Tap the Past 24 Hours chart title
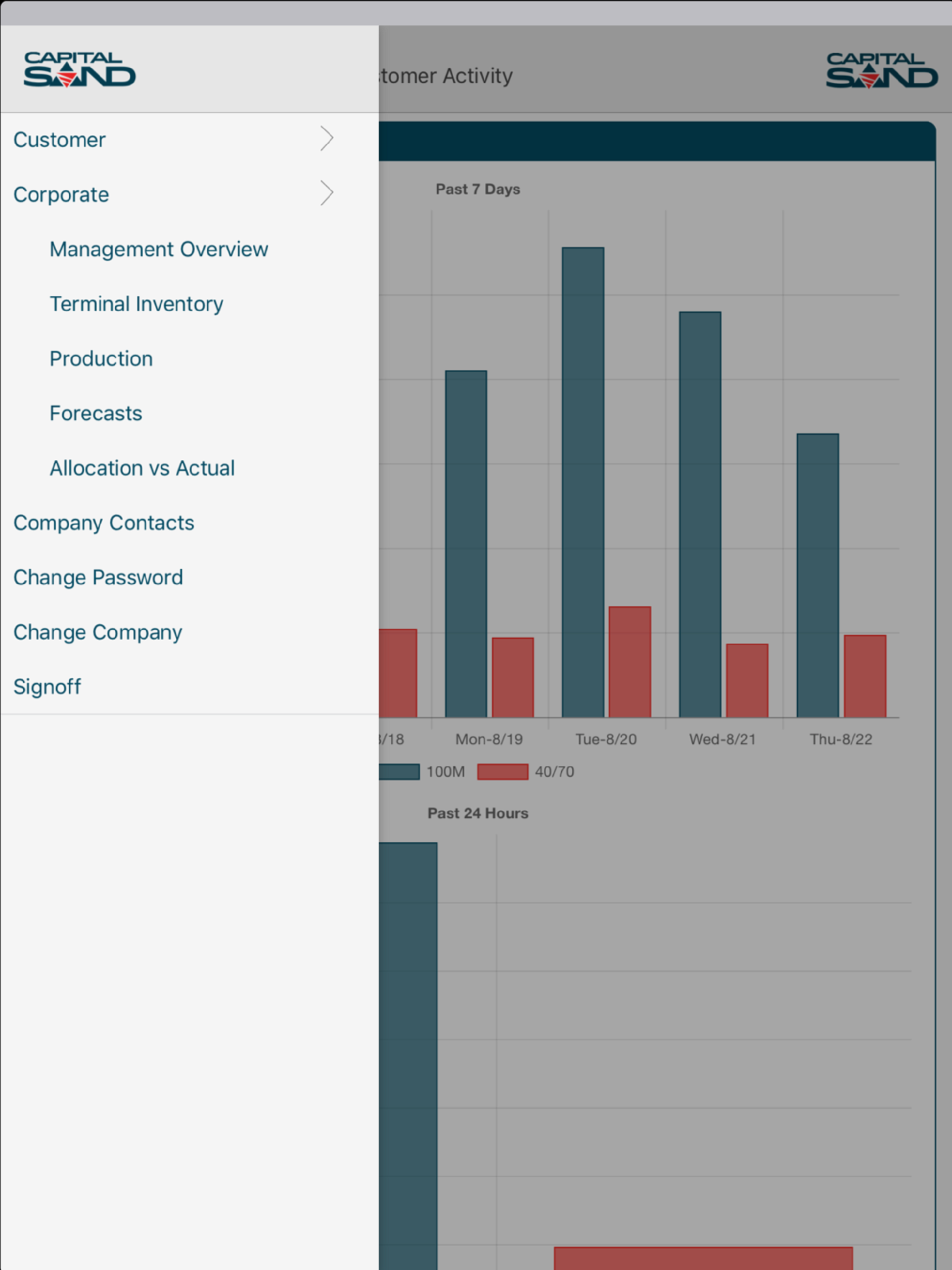Viewport: 952px width, 1270px height. tap(478, 813)
